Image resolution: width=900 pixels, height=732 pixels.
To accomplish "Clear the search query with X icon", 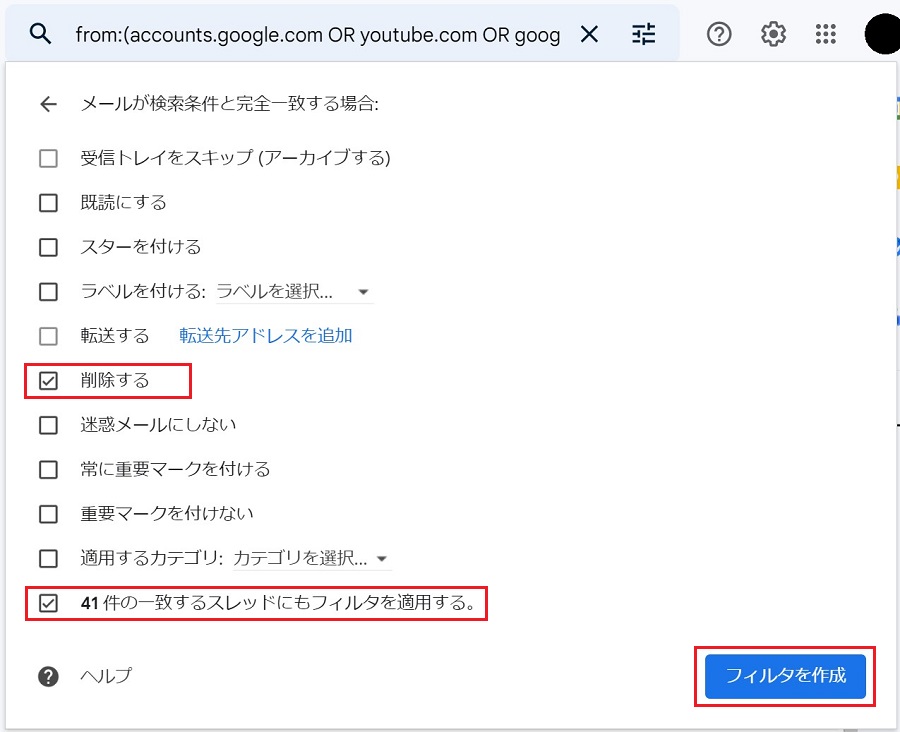I will 589,34.
